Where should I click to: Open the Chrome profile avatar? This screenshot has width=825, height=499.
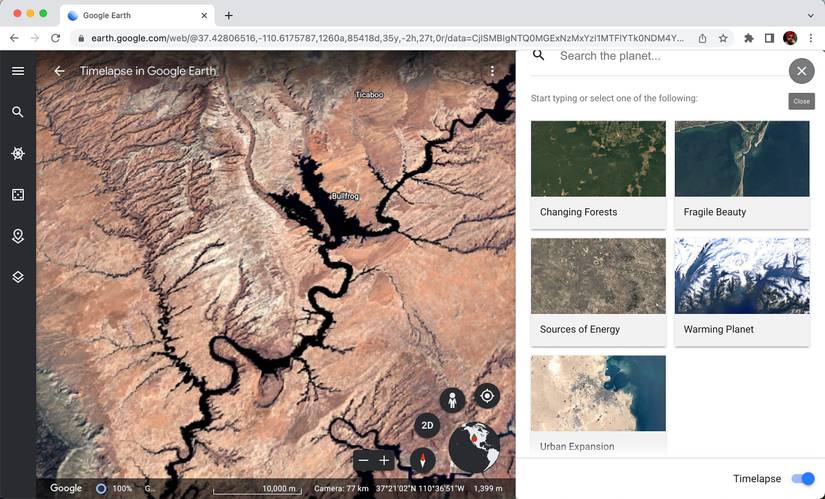[x=790, y=38]
